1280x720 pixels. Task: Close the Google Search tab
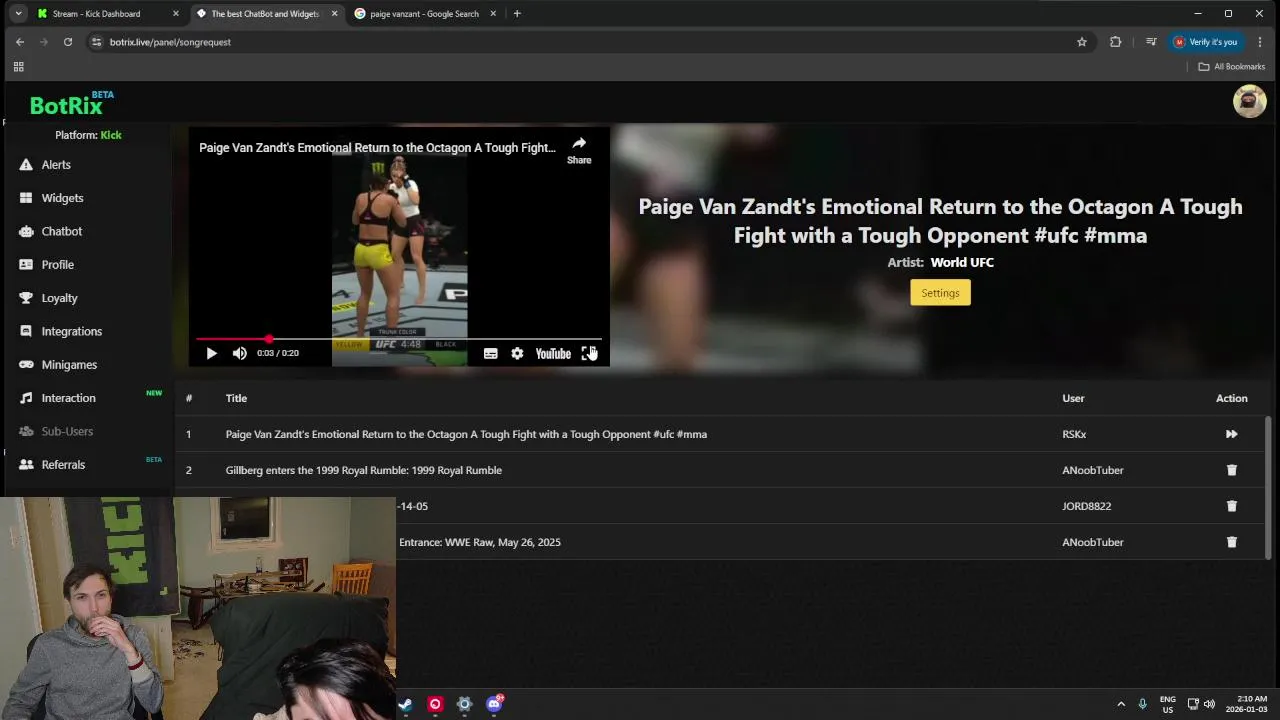(x=493, y=14)
